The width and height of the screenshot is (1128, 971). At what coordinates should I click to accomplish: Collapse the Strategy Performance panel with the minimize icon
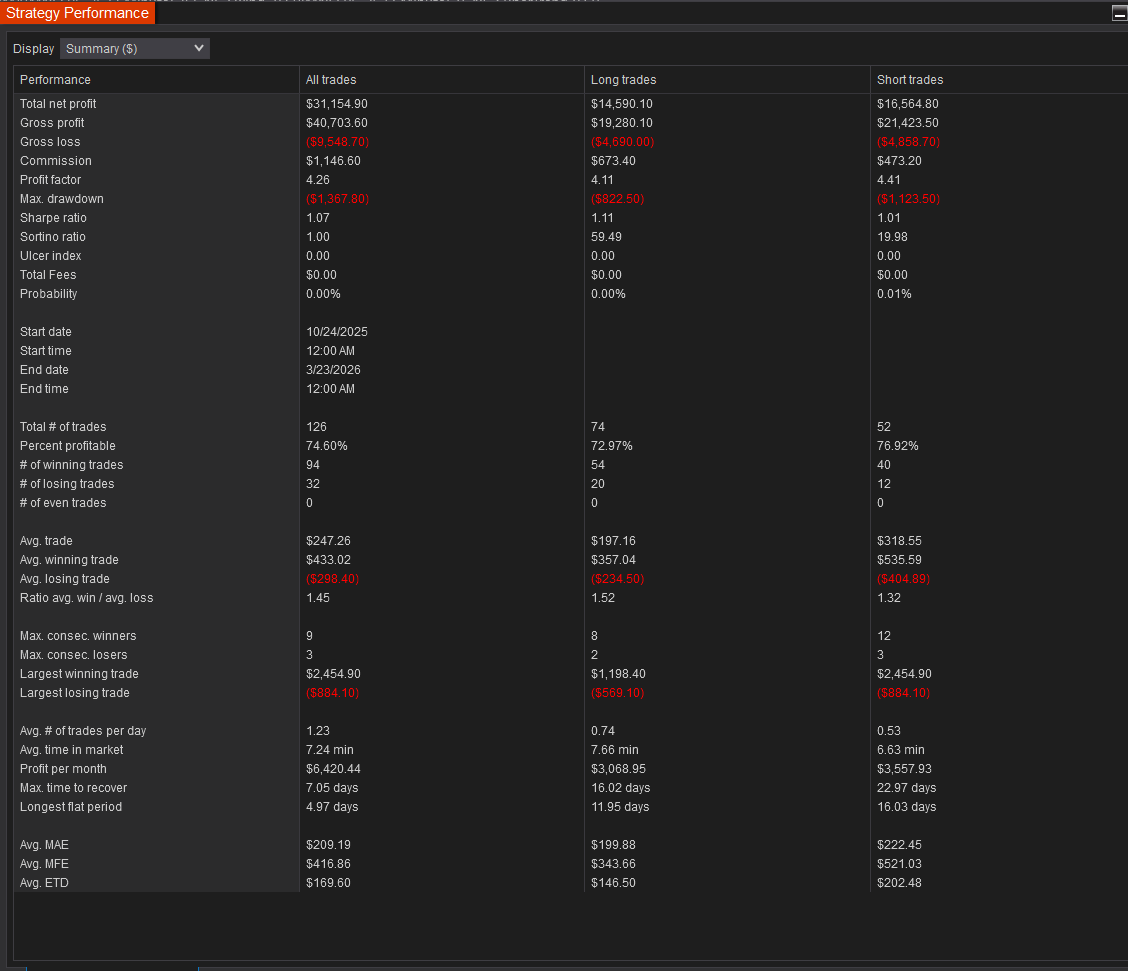[x=1118, y=14]
